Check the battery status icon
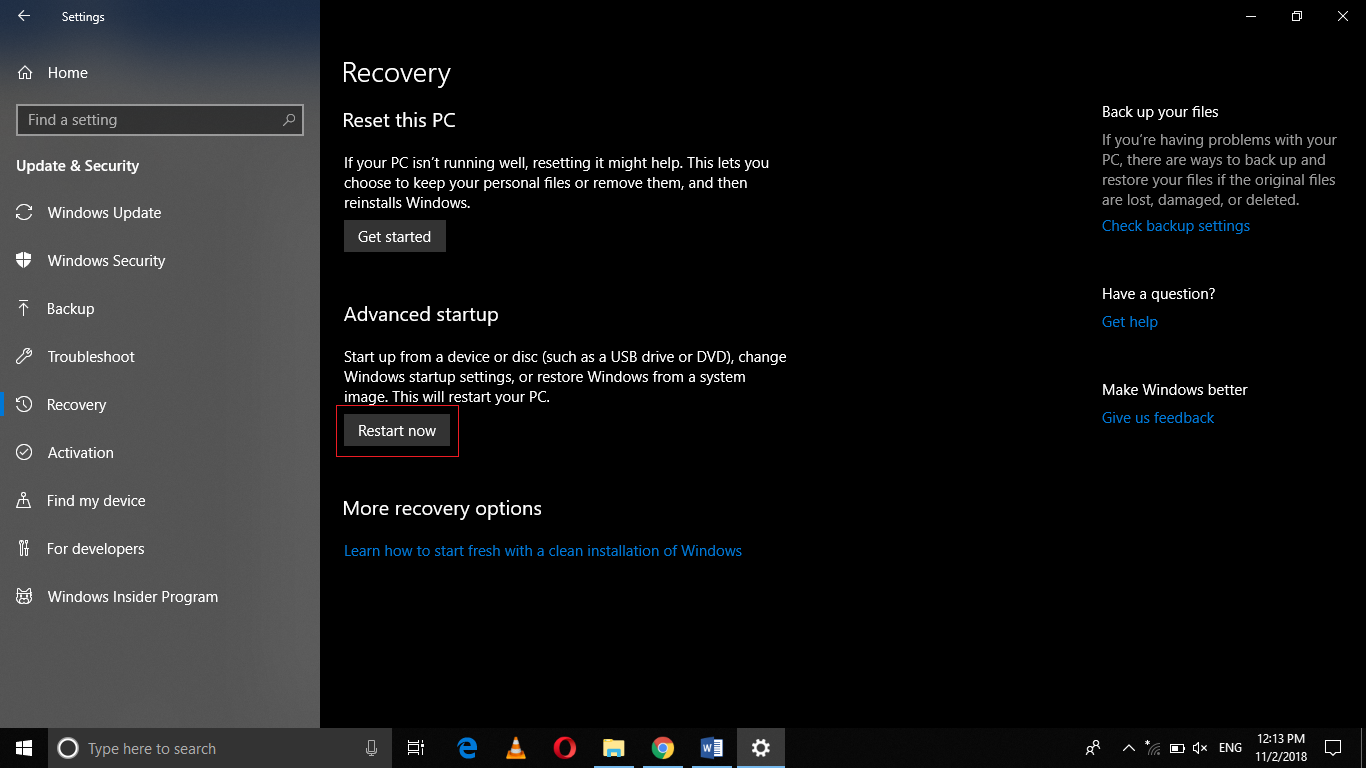Viewport: 1366px width, 768px height. click(x=1177, y=748)
